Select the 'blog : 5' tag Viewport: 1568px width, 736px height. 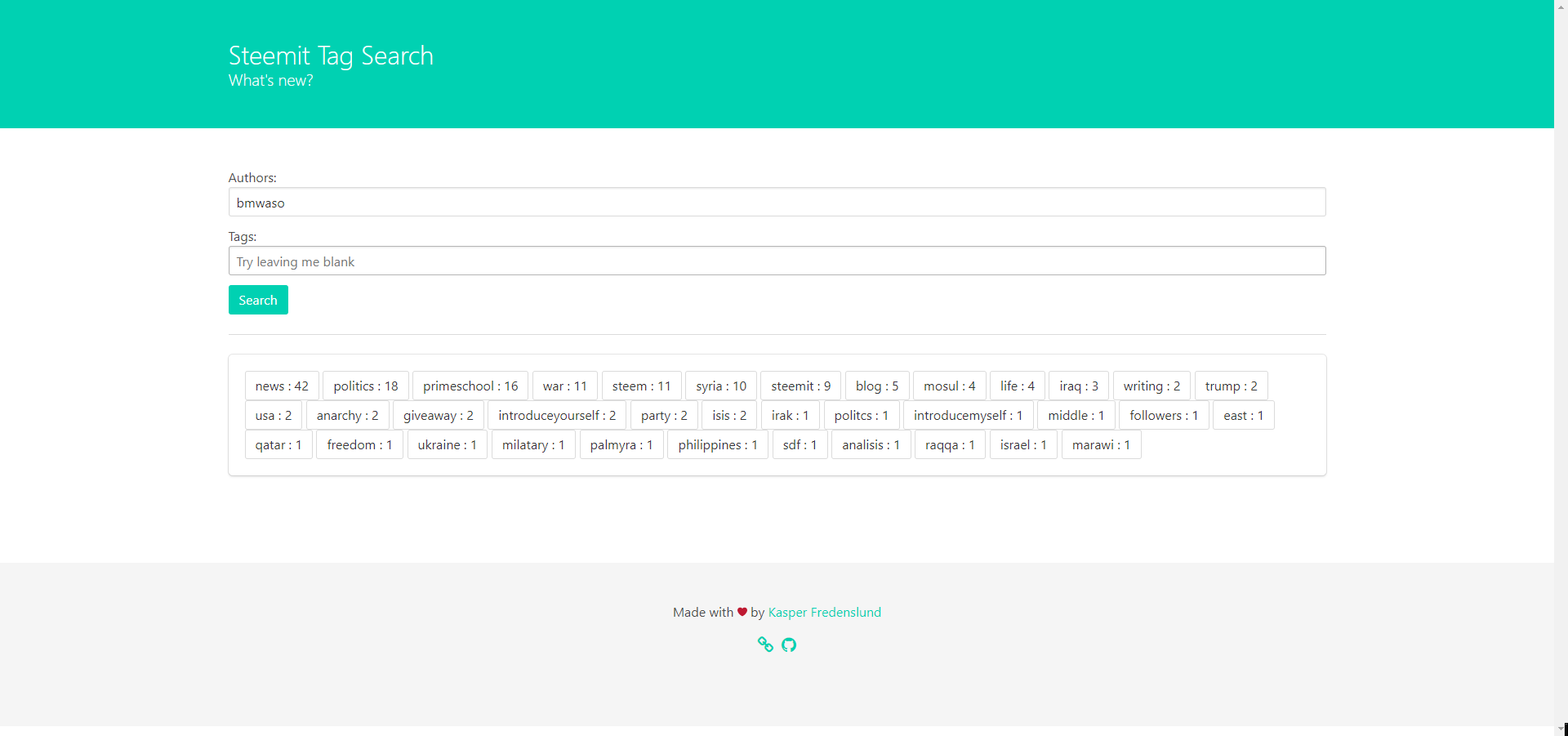[877, 386]
